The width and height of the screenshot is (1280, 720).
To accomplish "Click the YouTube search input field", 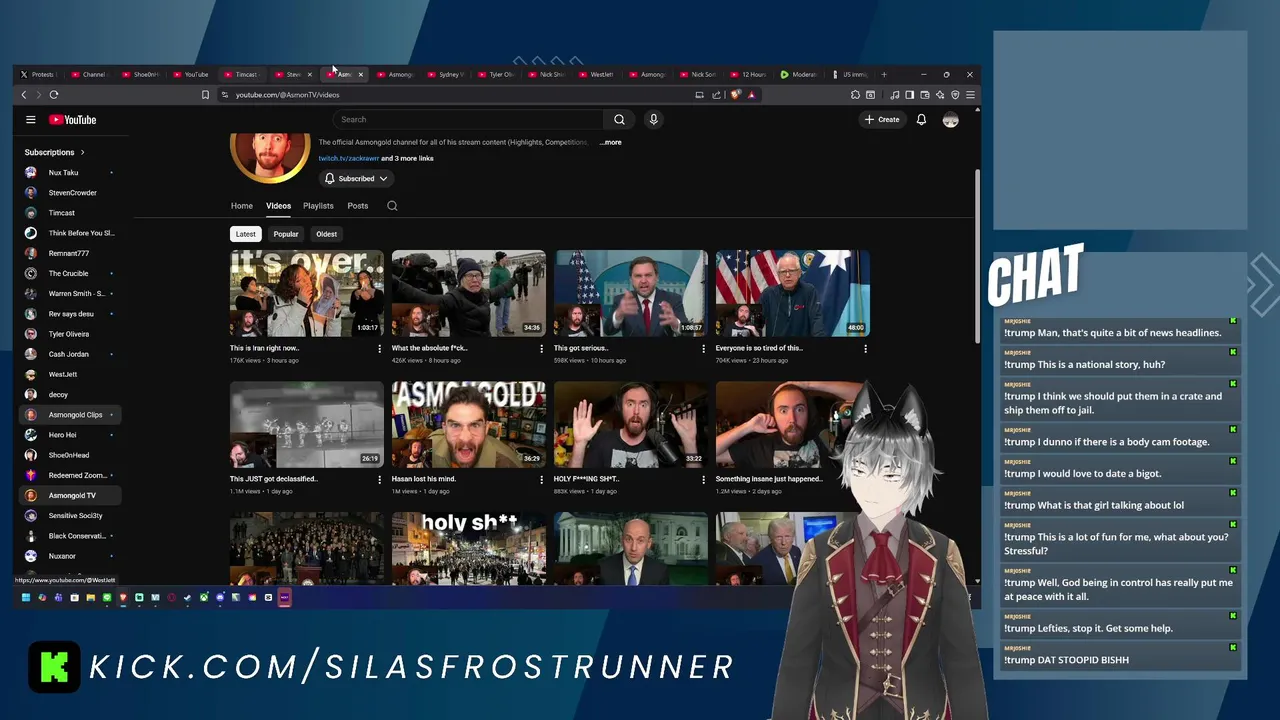I will [x=468, y=120].
